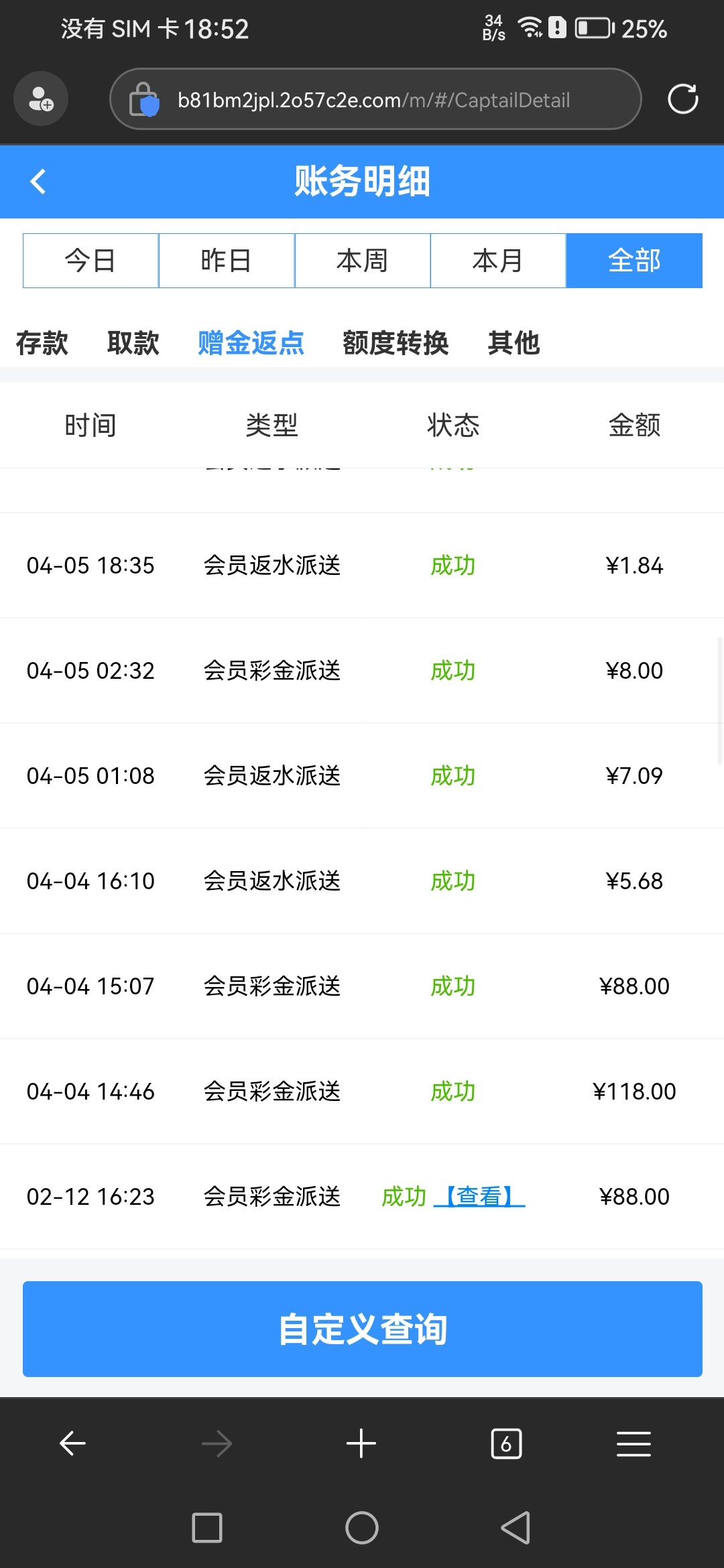Tap the Android recent apps square
Image resolution: width=724 pixels, height=1568 pixels.
pyautogui.click(x=206, y=1528)
